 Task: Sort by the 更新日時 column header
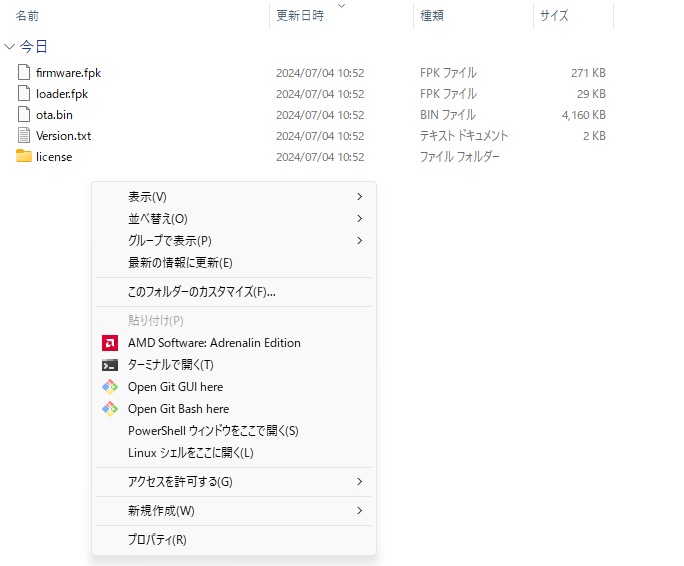click(300, 16)
